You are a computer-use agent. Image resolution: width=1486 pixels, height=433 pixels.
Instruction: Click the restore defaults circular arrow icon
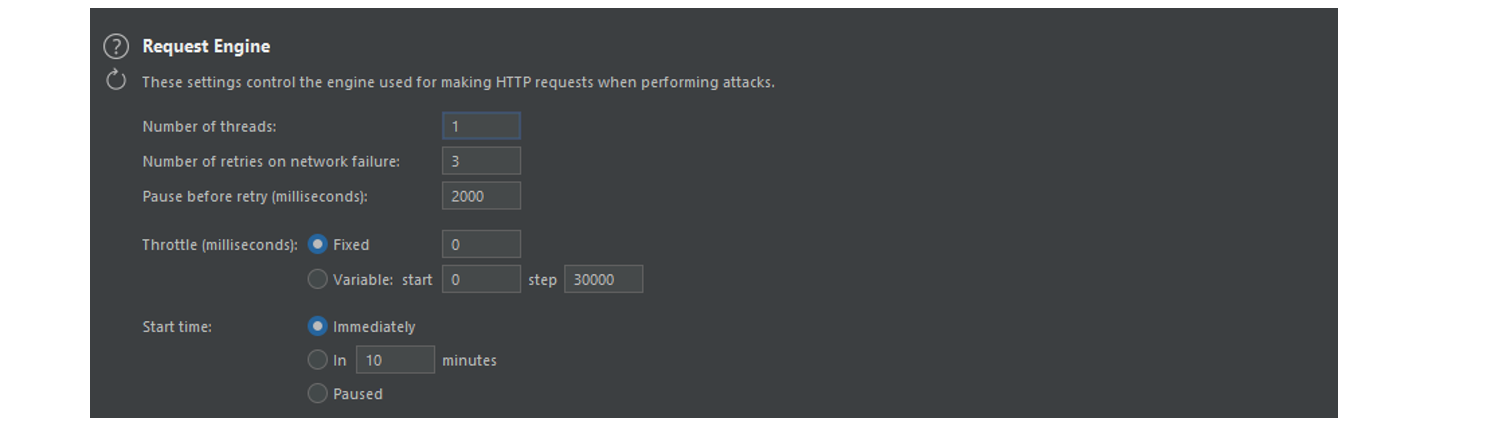[116, 81]
